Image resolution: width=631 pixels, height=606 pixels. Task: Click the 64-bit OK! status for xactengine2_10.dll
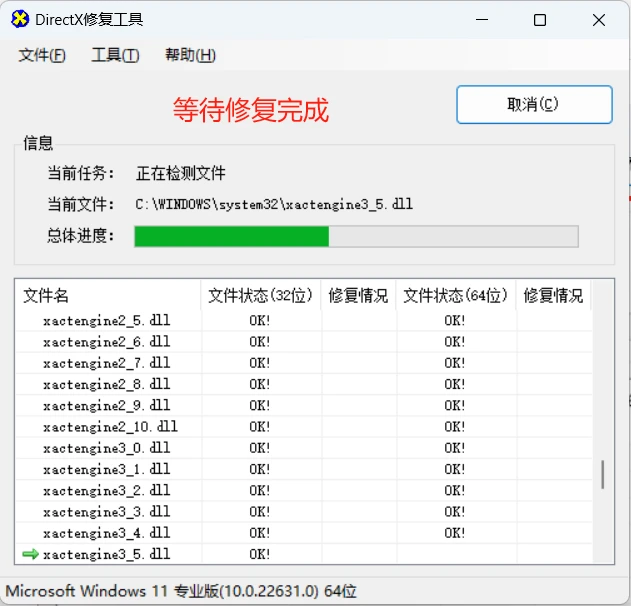tap(455, 427)
